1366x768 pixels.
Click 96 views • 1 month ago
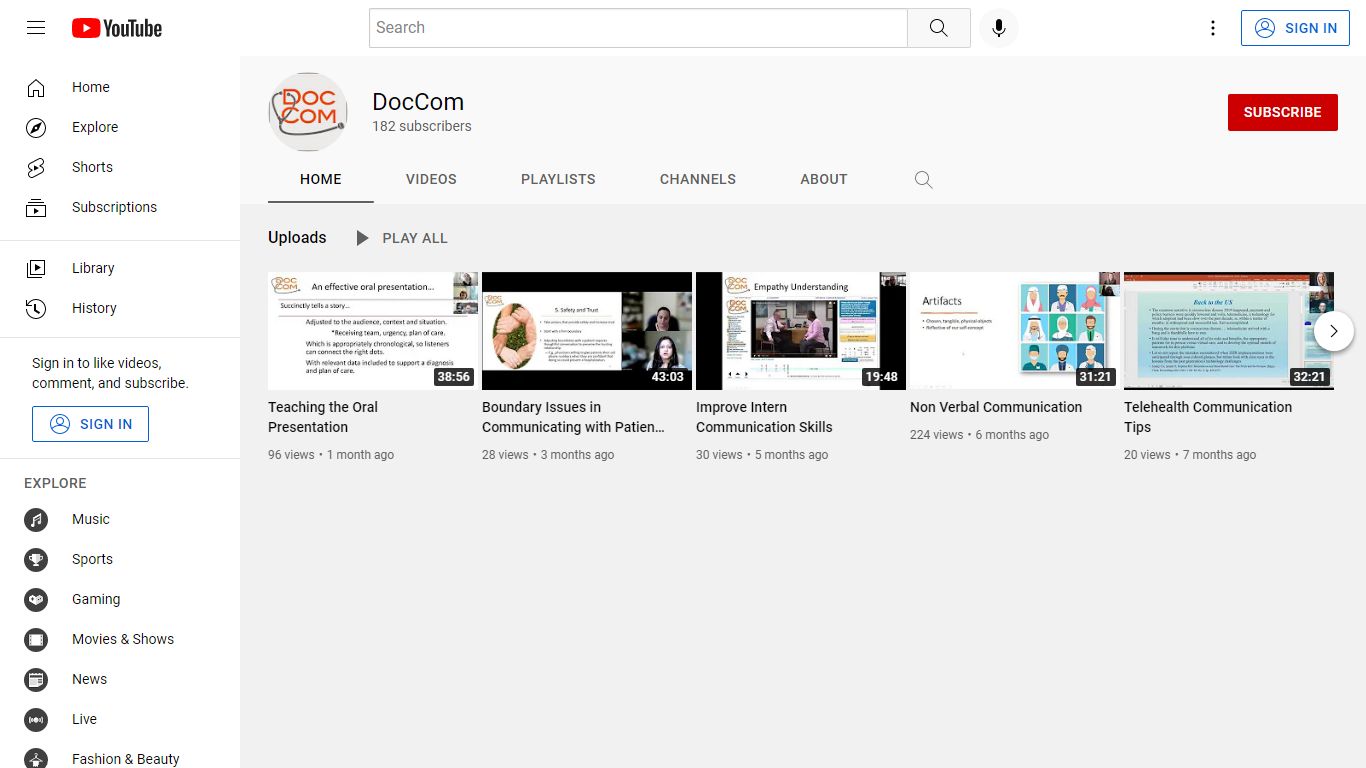331,455
